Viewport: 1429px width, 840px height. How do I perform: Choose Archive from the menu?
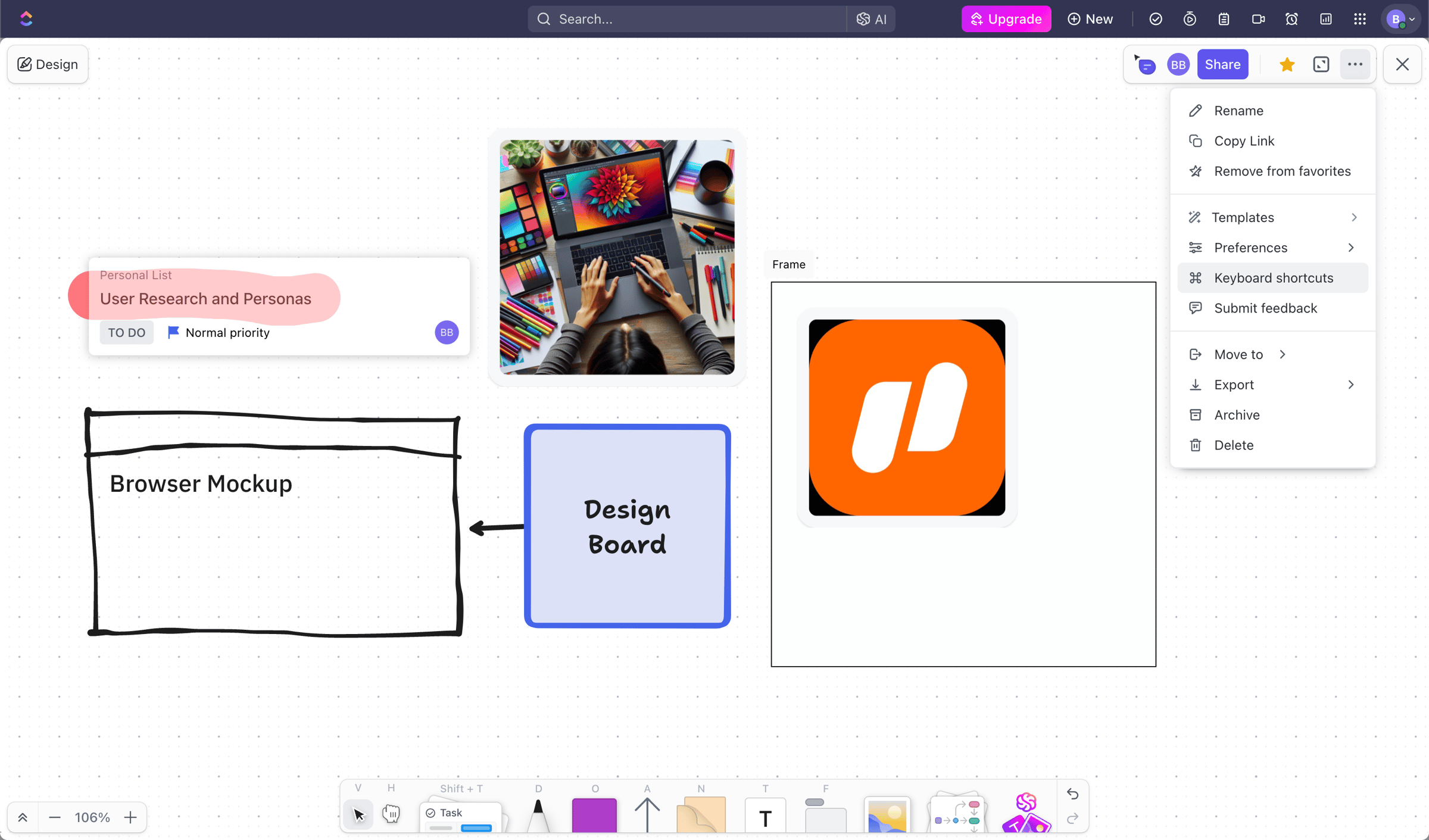1272,415
